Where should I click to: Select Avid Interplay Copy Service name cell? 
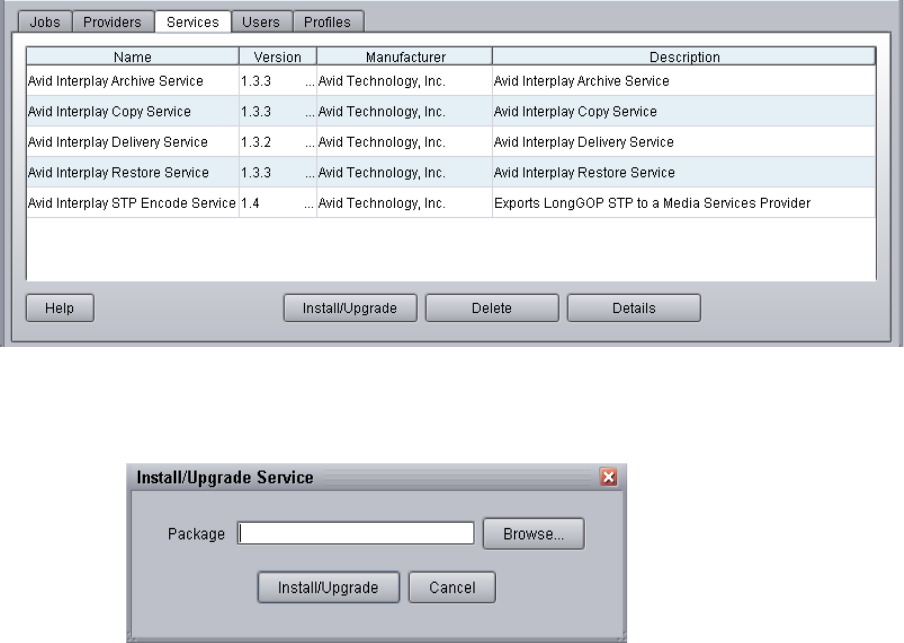[x=133, y=111]
